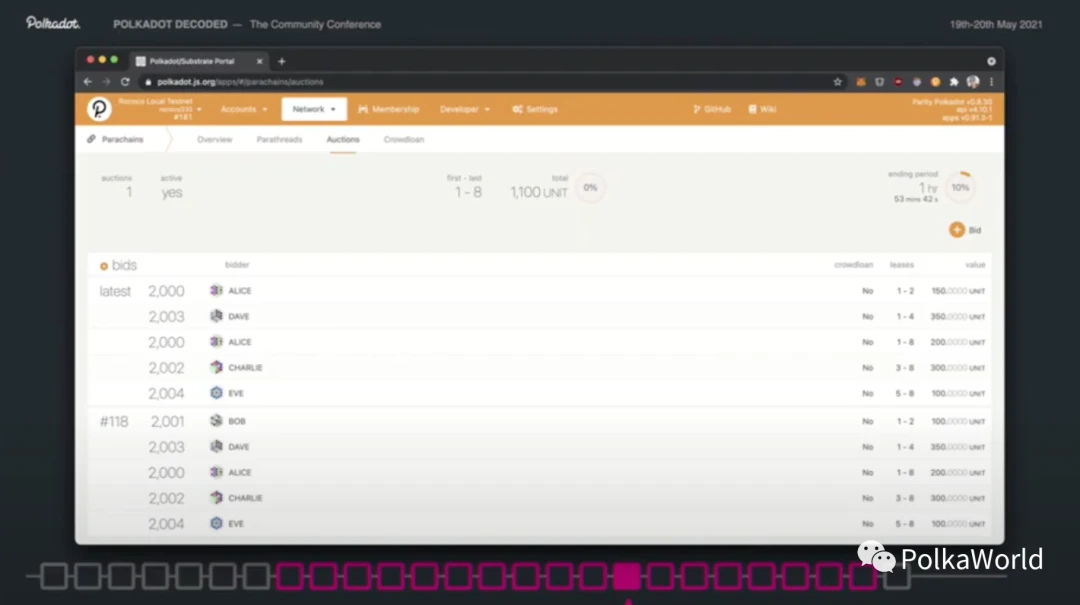This screenshot has height=605, width=1080.
Task: Click the round icon at tab strip's right end
Action: [x=991, y=61]
